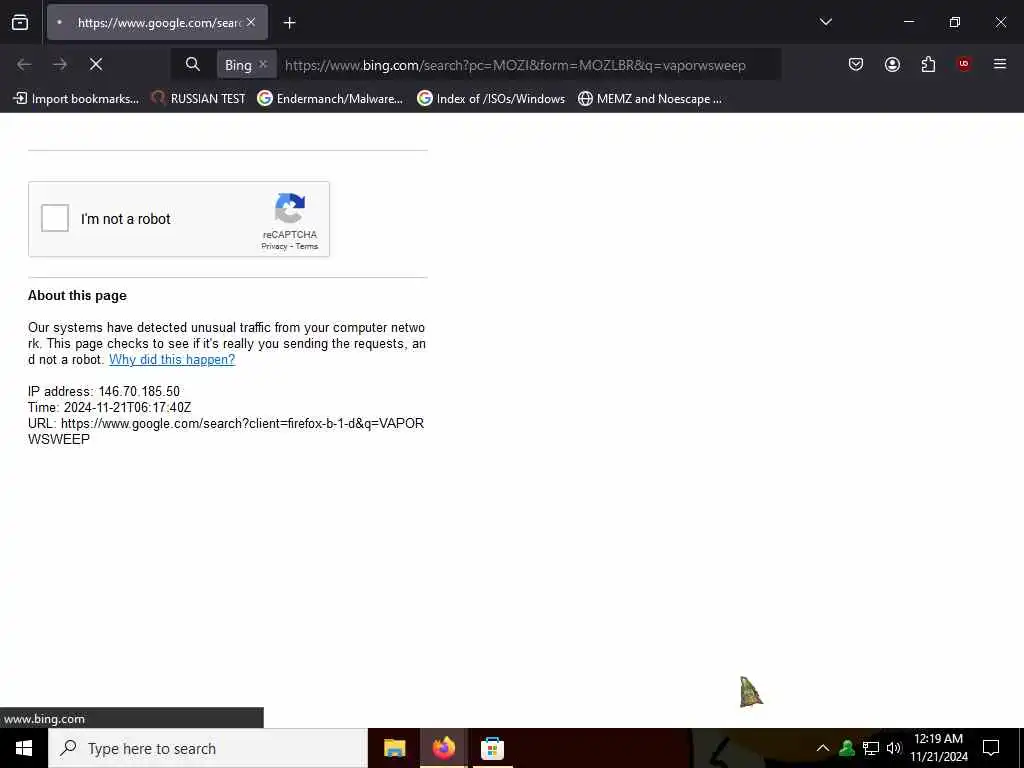Open File Explorer from taskbar
The height and width of the screenshot is (768, 1024).
pos(394,748)
